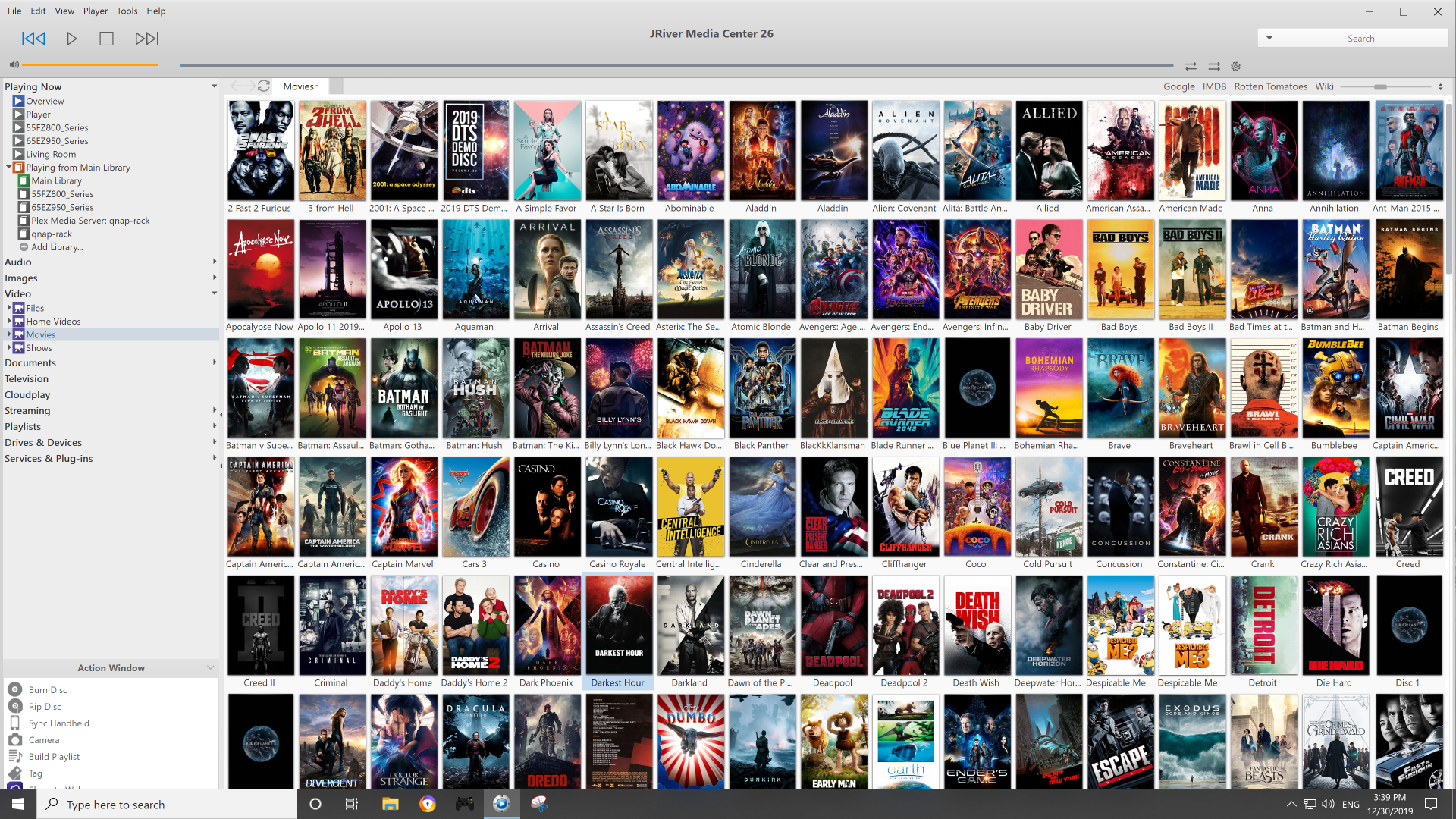Select the Darkest Hour movie thumbnail

[x=618, y=626]
